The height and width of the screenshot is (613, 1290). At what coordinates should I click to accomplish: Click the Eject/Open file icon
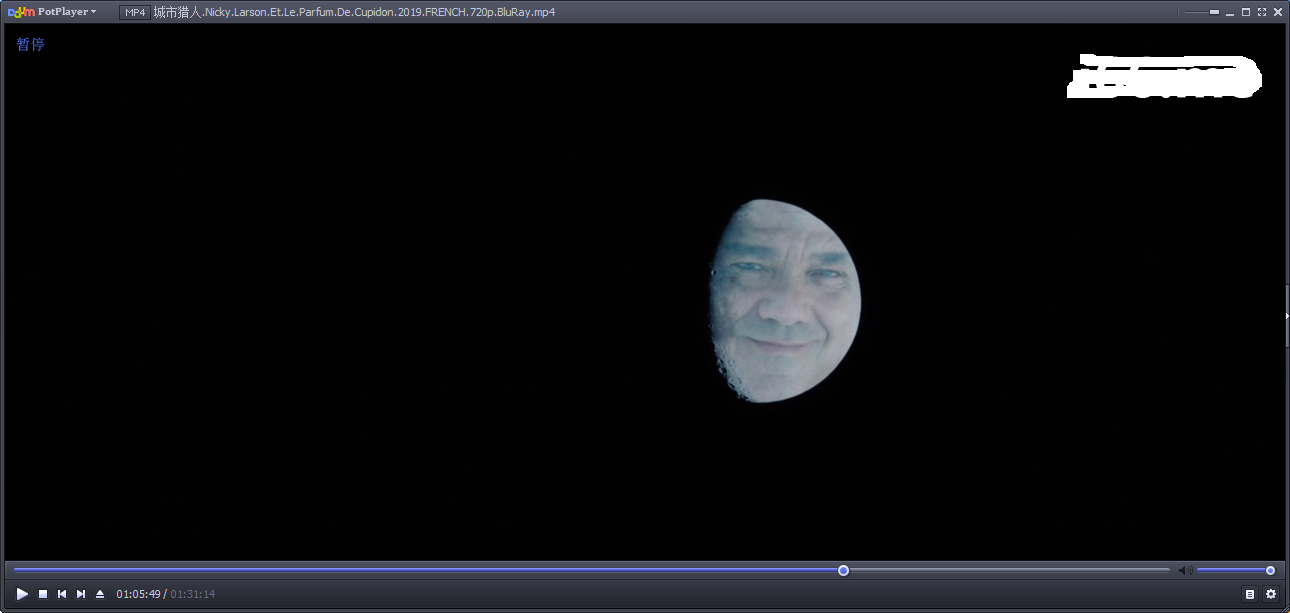tap(100, 594)
